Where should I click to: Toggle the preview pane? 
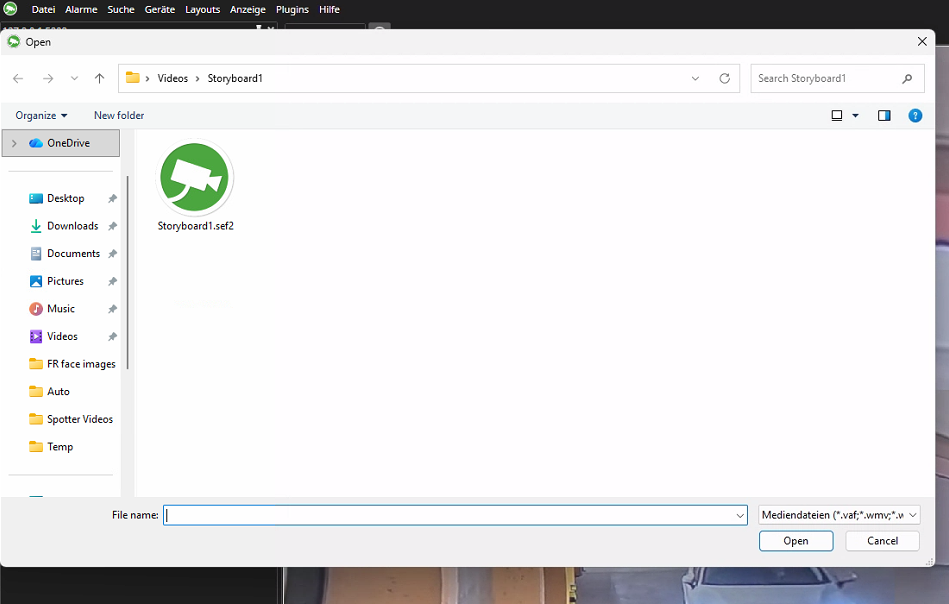pos(884,116)
